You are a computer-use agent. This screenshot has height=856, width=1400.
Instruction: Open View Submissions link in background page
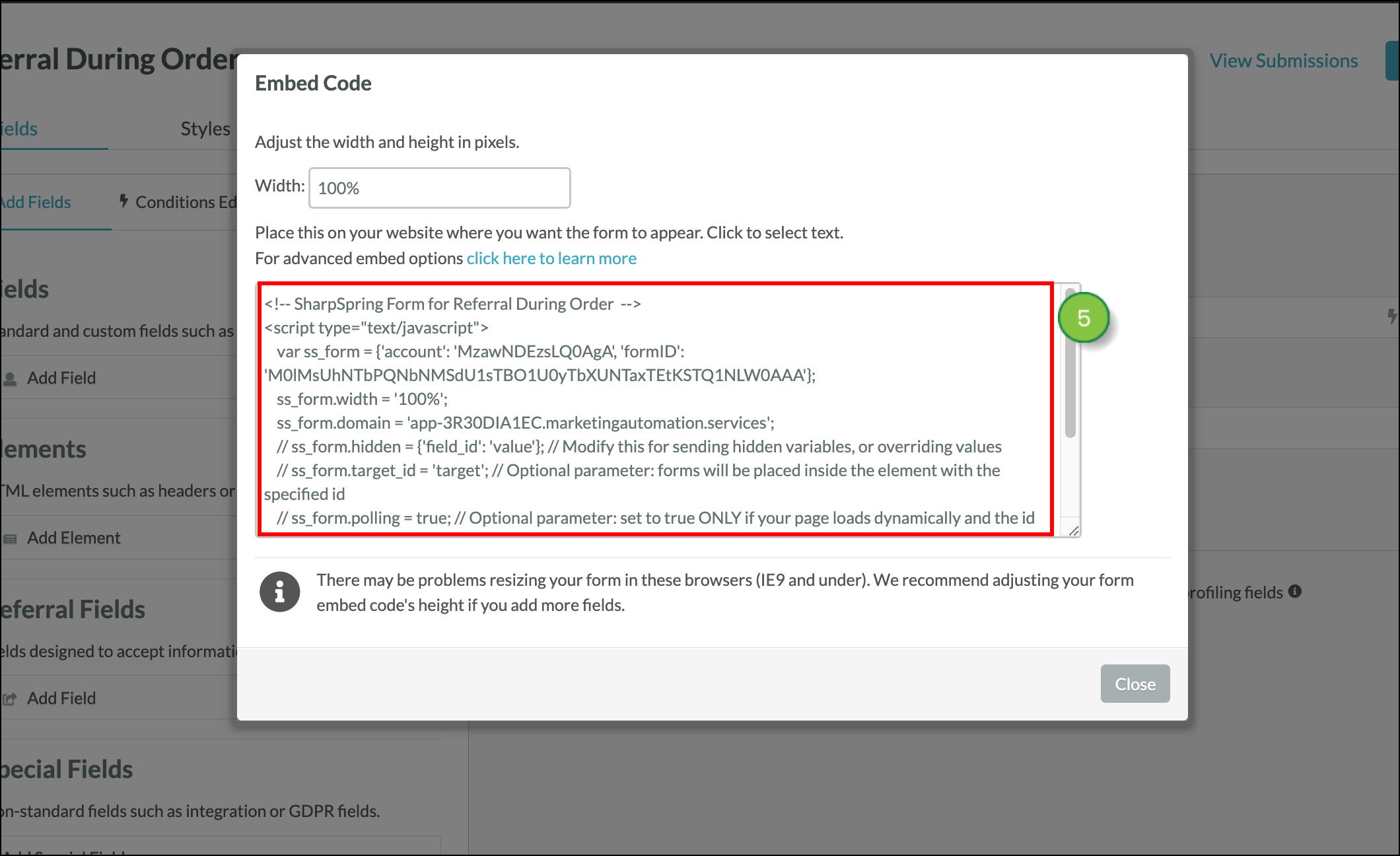(x=1283, y=61)
